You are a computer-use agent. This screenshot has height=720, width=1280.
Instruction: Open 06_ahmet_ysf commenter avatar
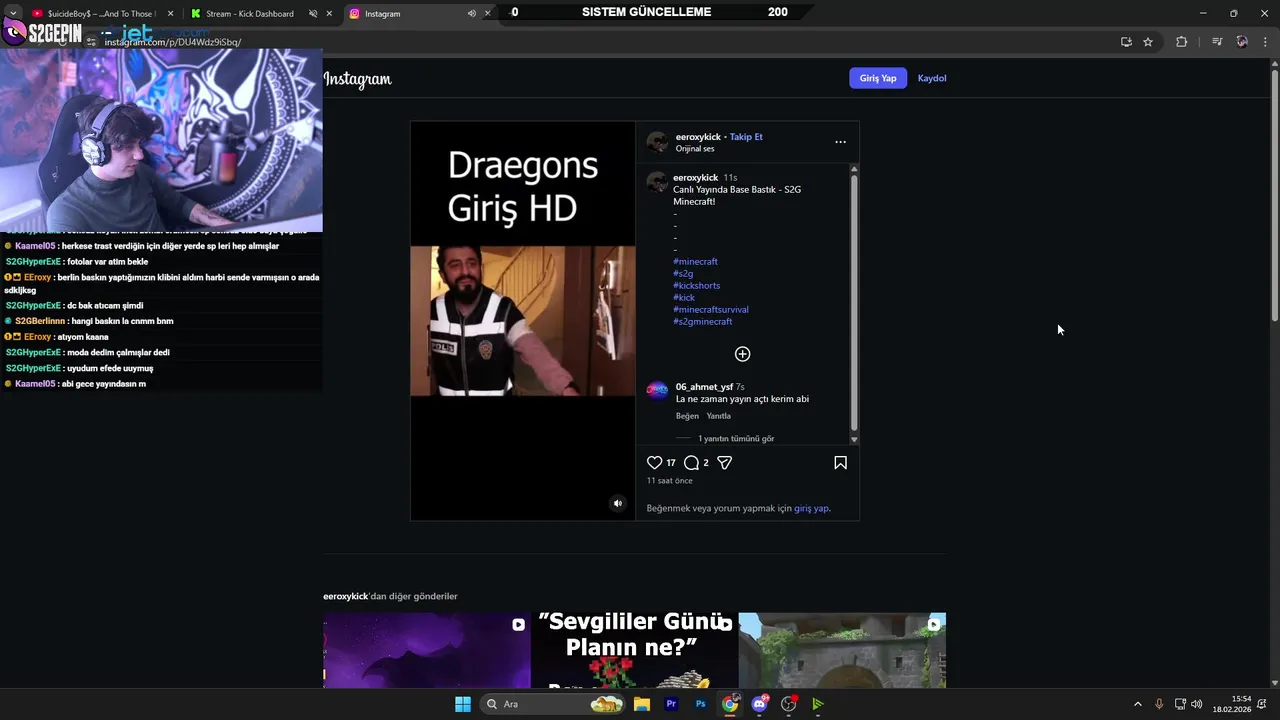tap(657, 390)
